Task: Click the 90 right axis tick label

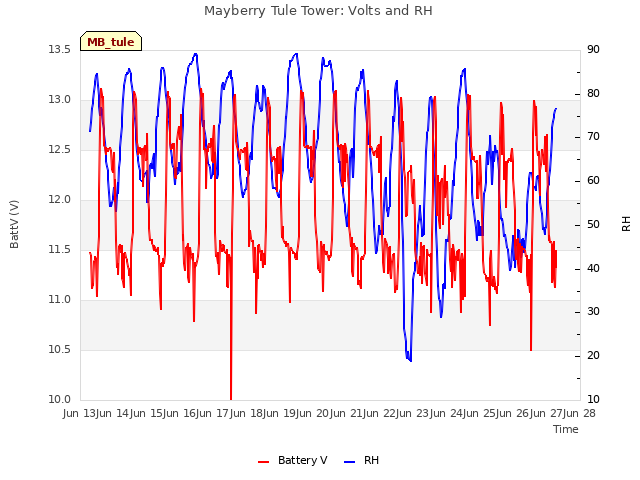Action: (x=593, y=49)
